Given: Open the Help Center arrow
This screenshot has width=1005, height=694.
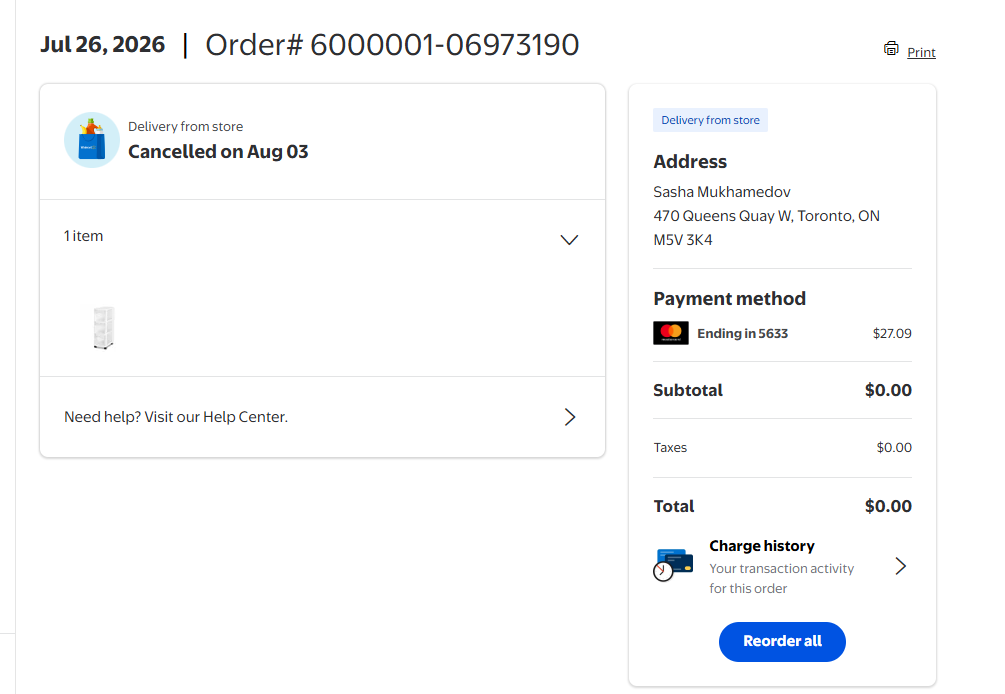Looking at the screenshot, I should (570, 417).
